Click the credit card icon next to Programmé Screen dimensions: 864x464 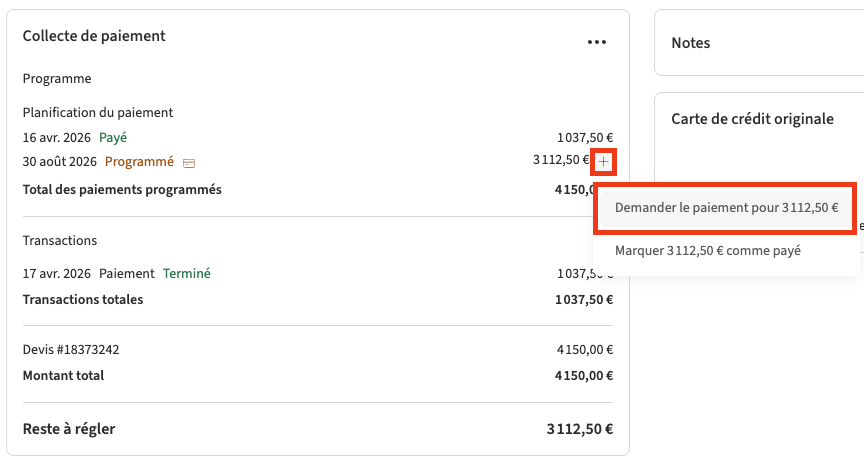tap(188, 163)
